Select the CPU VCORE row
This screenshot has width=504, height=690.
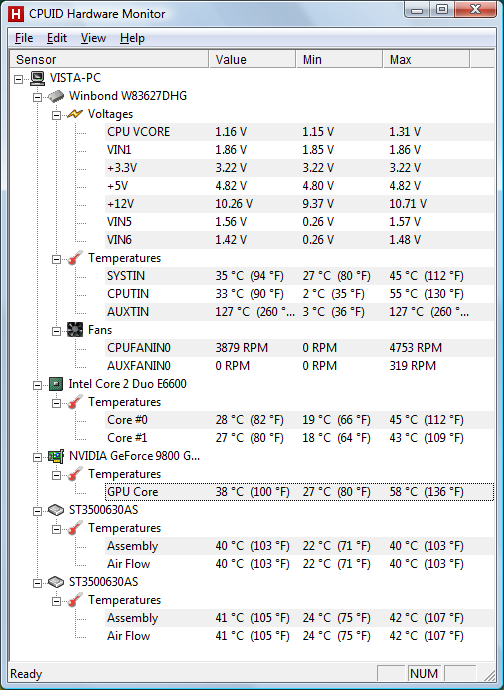[x=299, y=132]
